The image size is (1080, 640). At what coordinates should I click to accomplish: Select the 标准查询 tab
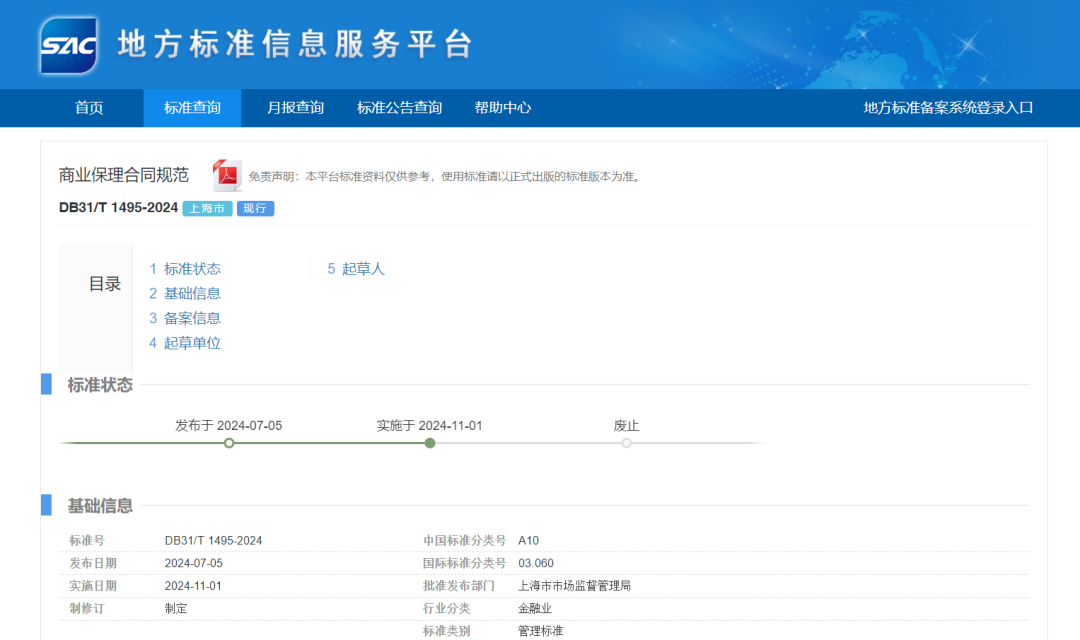point(192,107)
